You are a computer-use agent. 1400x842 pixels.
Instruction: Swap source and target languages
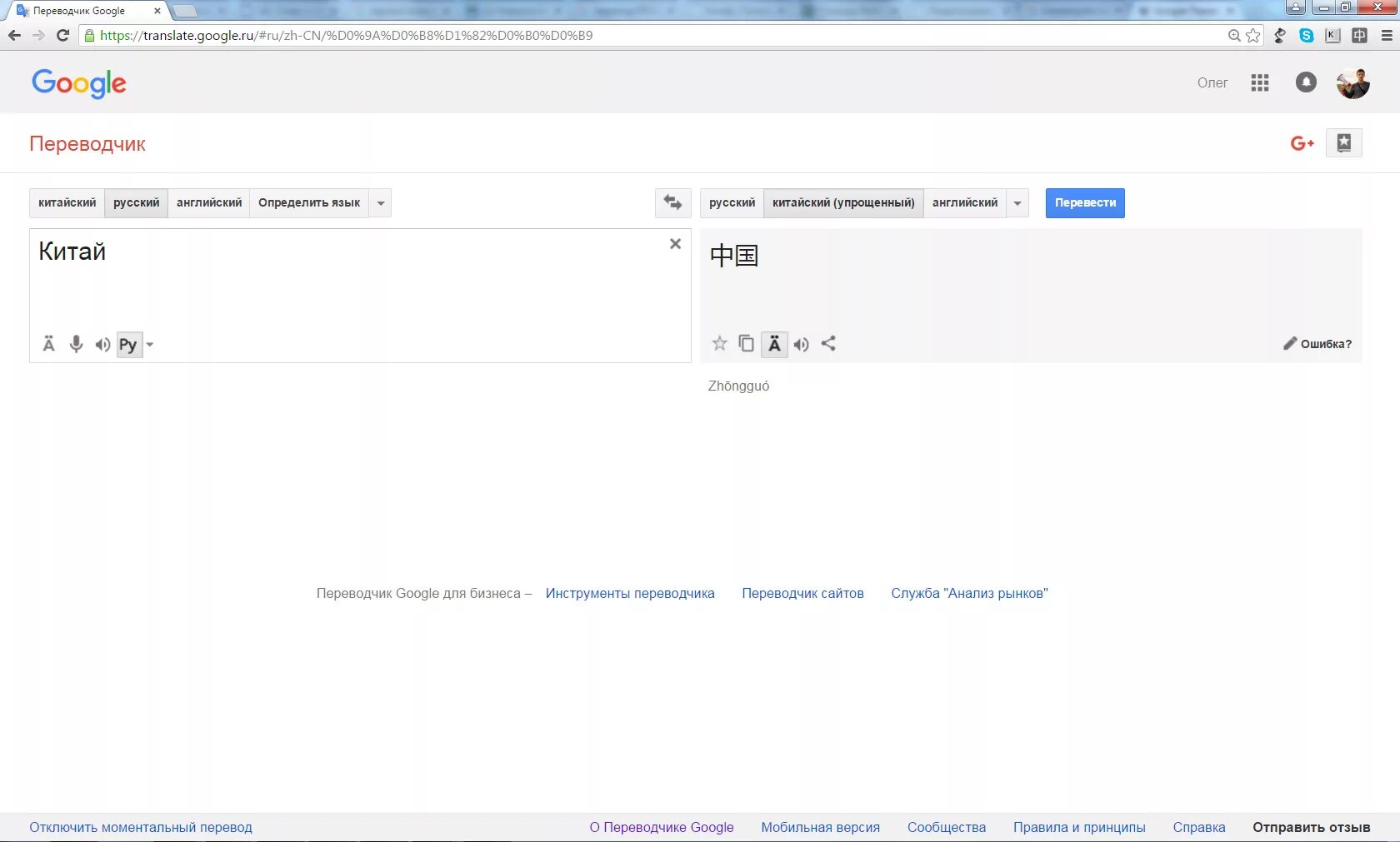tap(672, 202)
